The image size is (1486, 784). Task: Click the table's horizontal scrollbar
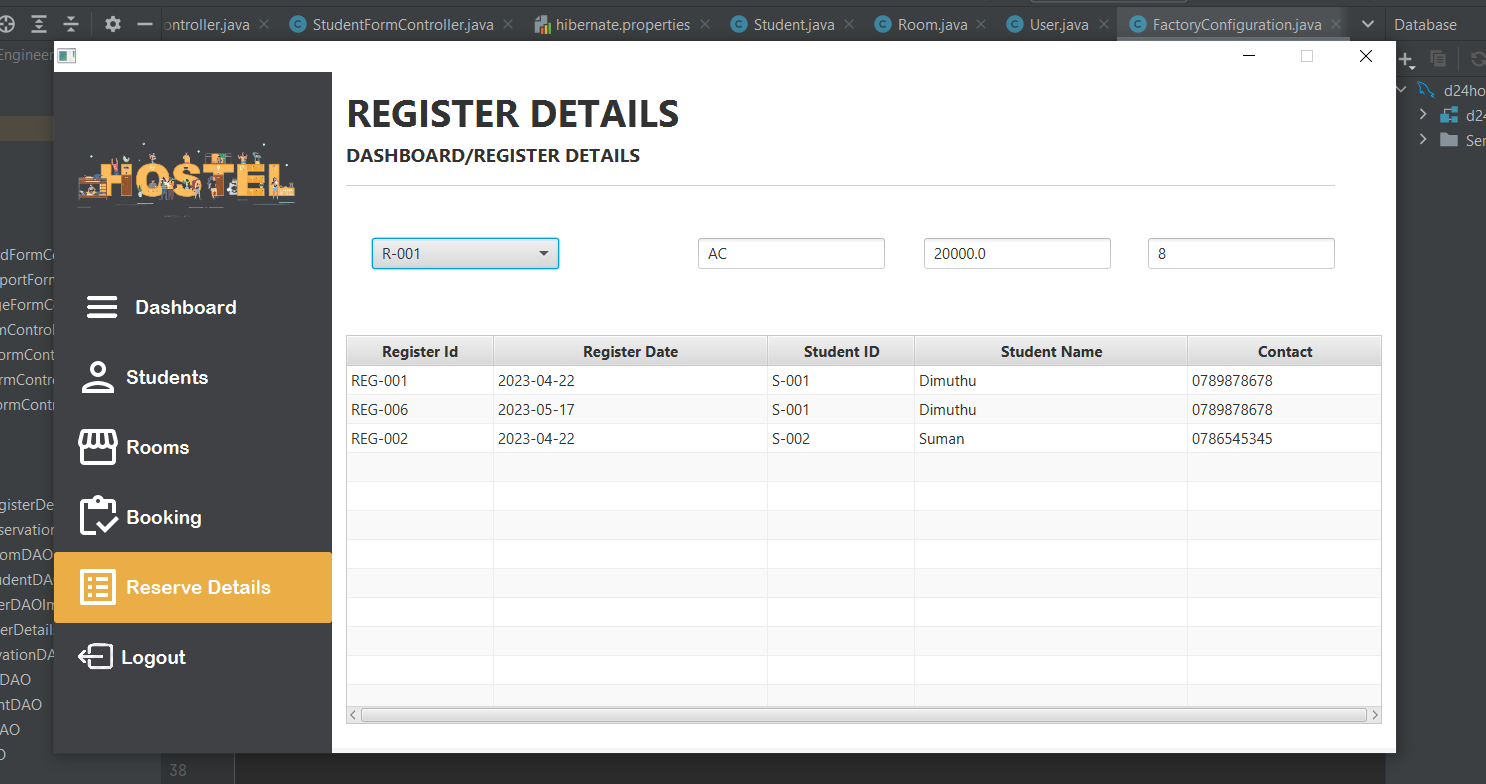[864, 715]
